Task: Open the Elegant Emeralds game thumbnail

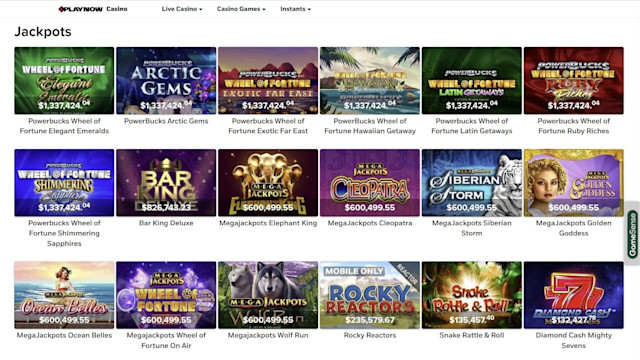Action: 64,80
